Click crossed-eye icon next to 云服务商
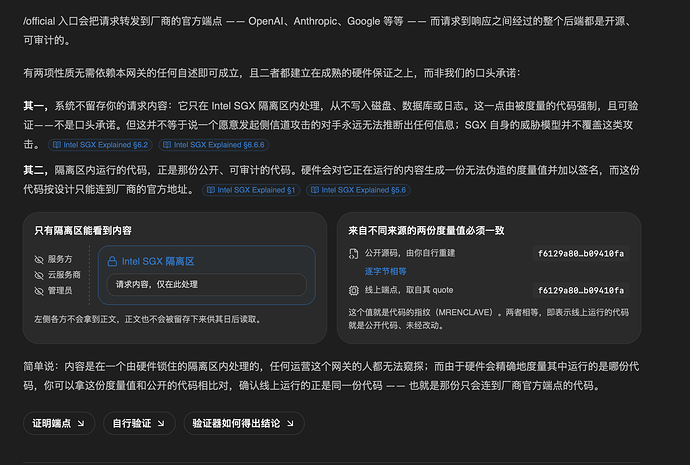 pos(39,275)
